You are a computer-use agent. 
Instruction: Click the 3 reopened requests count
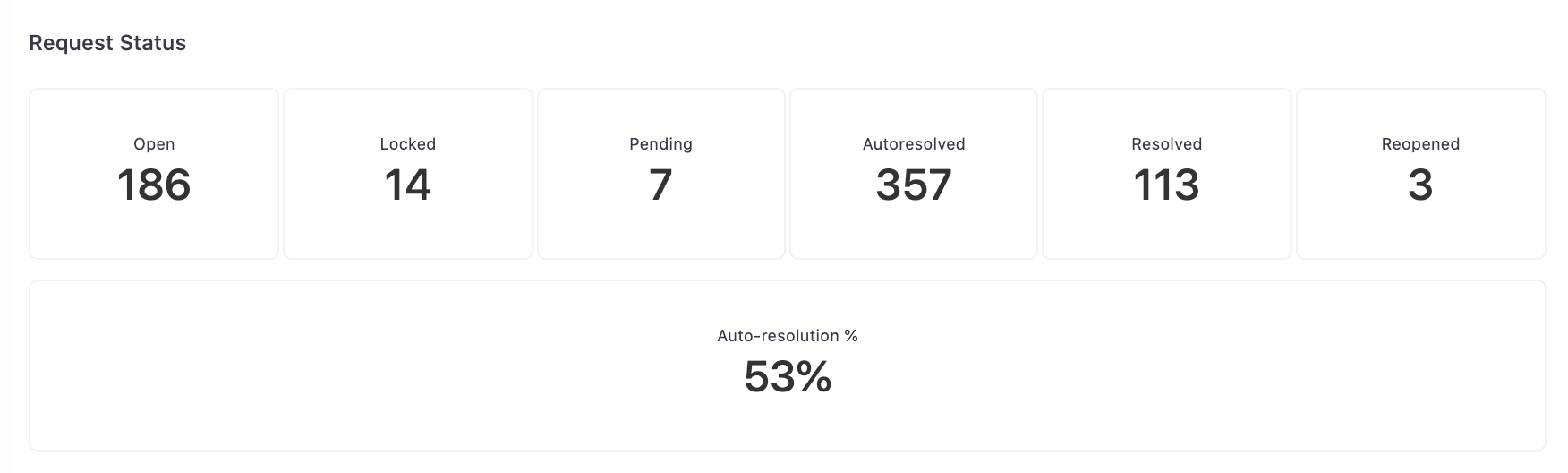(x=1421, y=185)
